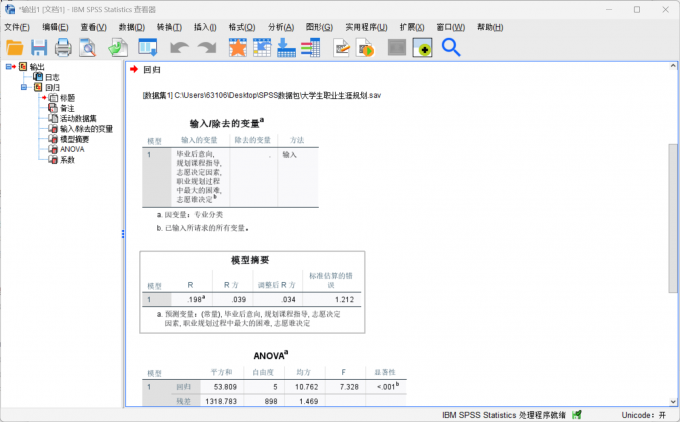Click the Redo arrow icon
The width and height of the screenshot is (680, 422).
tap(207, 47)
